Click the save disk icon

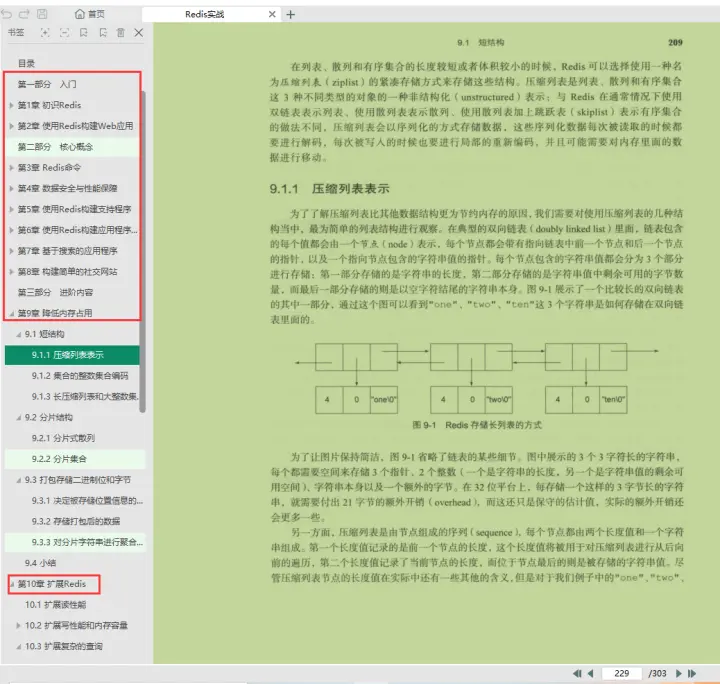(42, 14)
